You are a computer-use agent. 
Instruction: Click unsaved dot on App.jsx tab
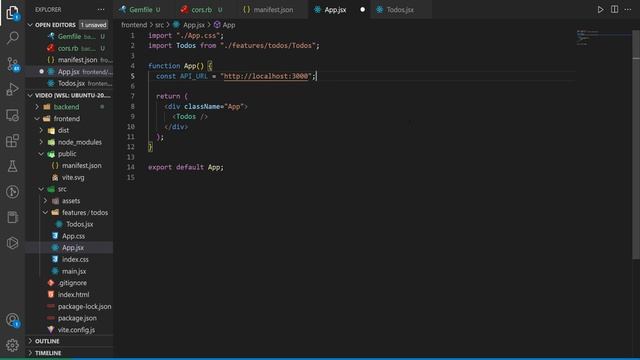tap(362, 9)
